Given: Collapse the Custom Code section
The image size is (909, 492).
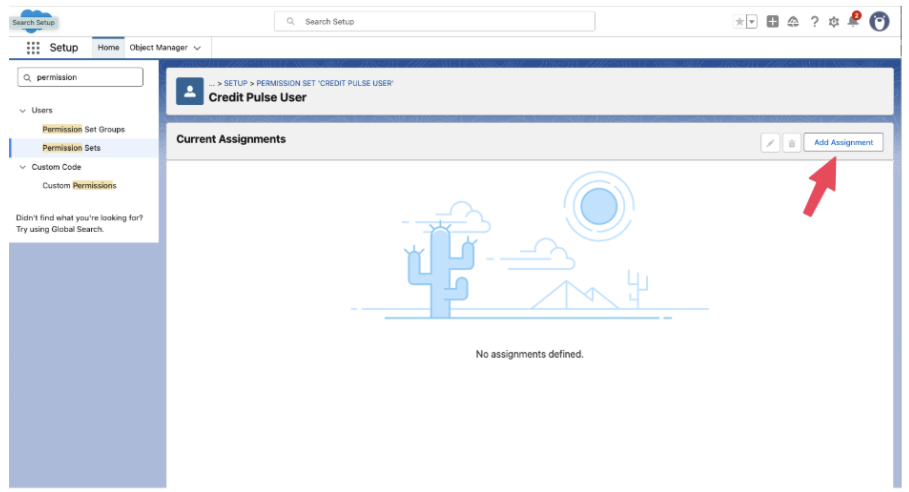Looking at the screenshot, I should coord(23,167).
